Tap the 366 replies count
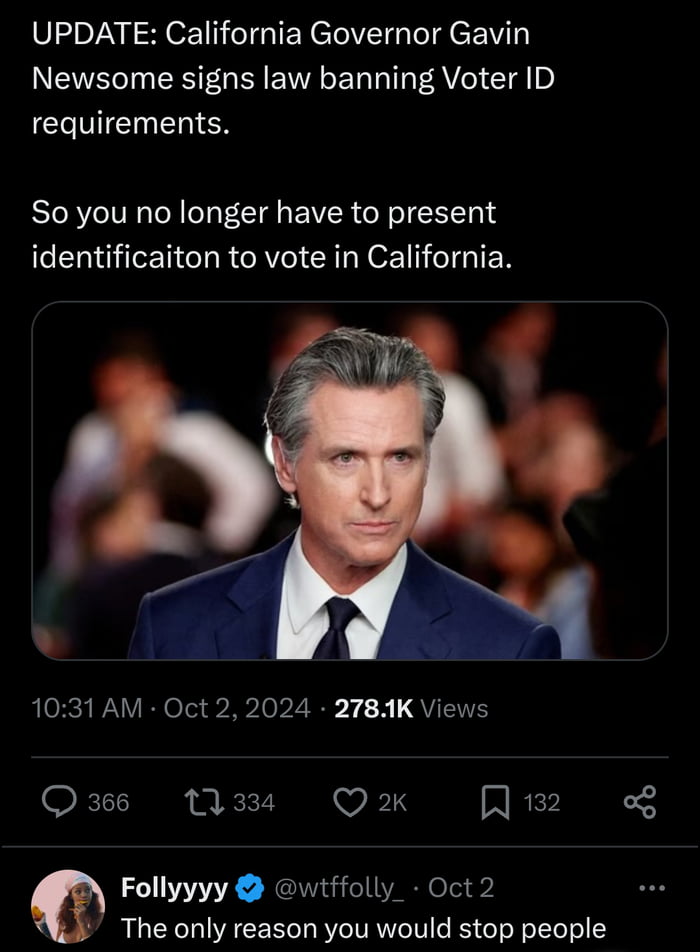 [108, 802]
